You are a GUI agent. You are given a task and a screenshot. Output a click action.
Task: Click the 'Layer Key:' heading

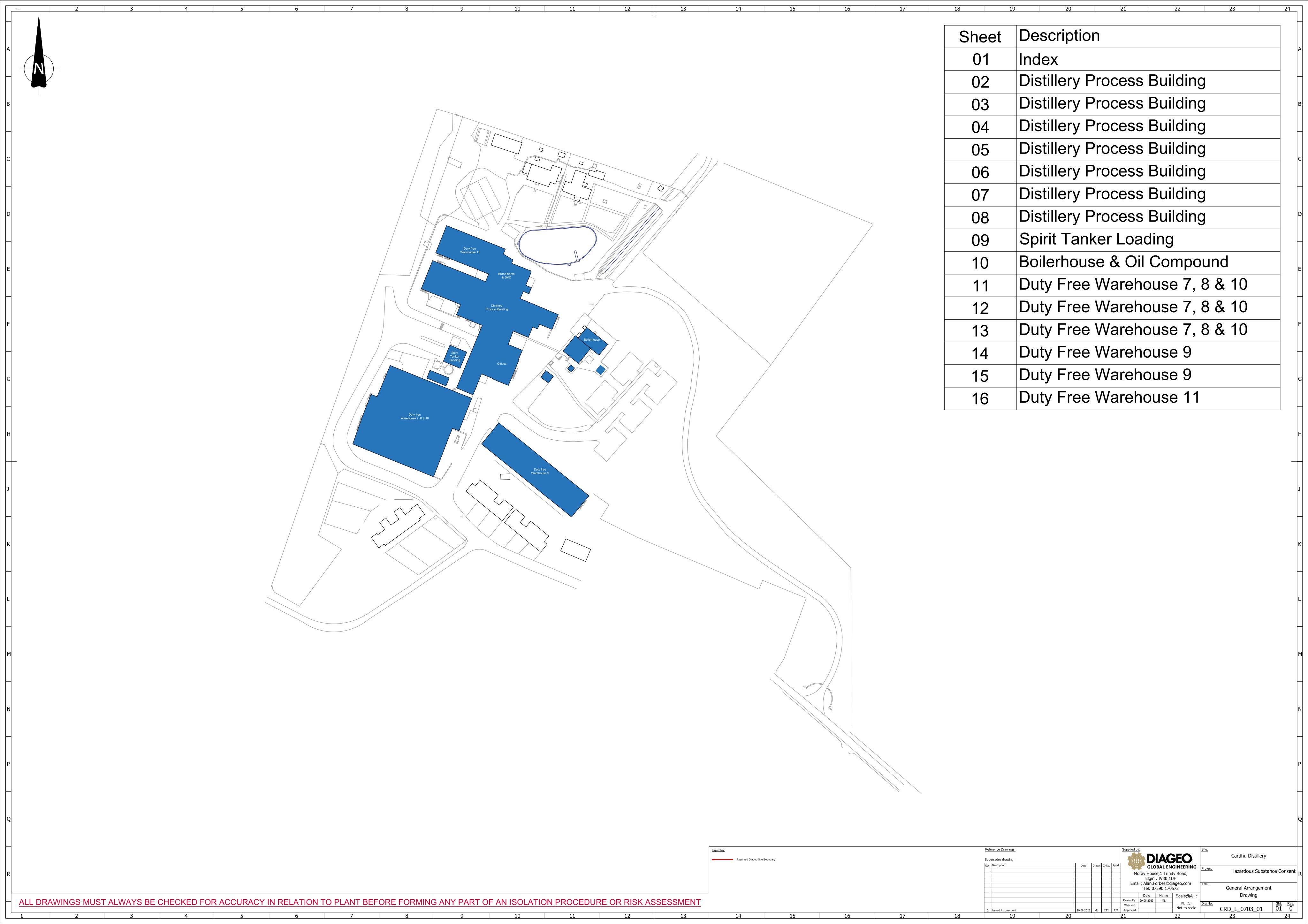point(719,851)
